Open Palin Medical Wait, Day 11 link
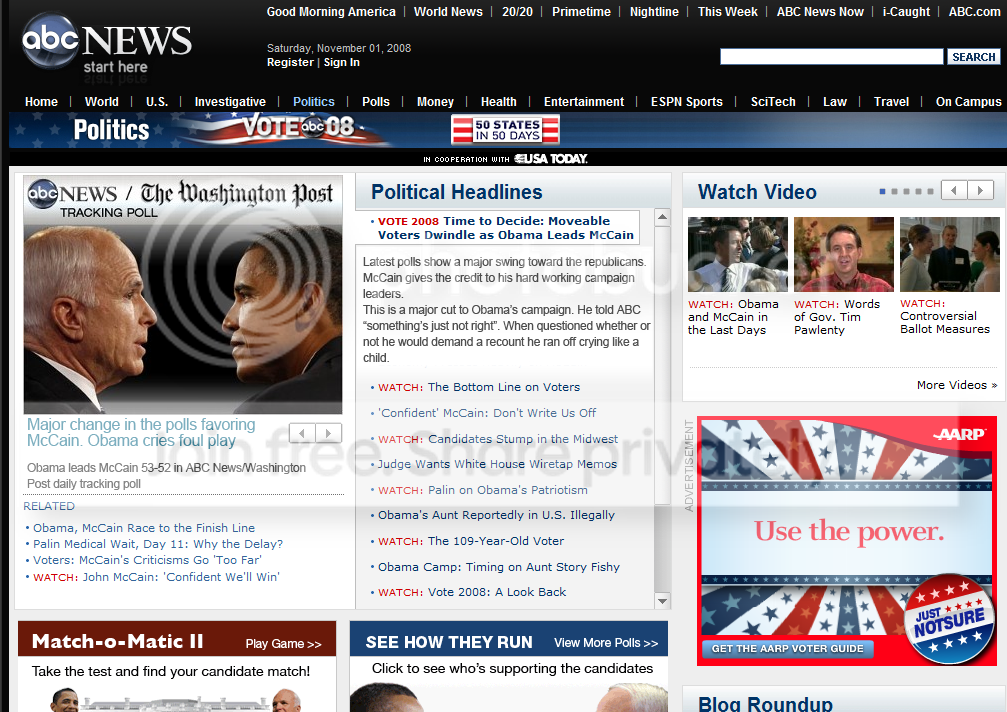Viewport: 1007px width, 712px height. (158, 544)
